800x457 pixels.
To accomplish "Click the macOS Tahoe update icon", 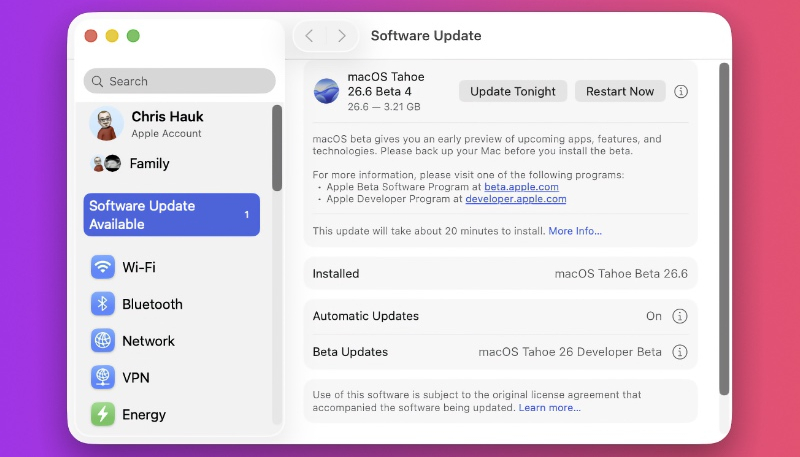I will point(327,91).
